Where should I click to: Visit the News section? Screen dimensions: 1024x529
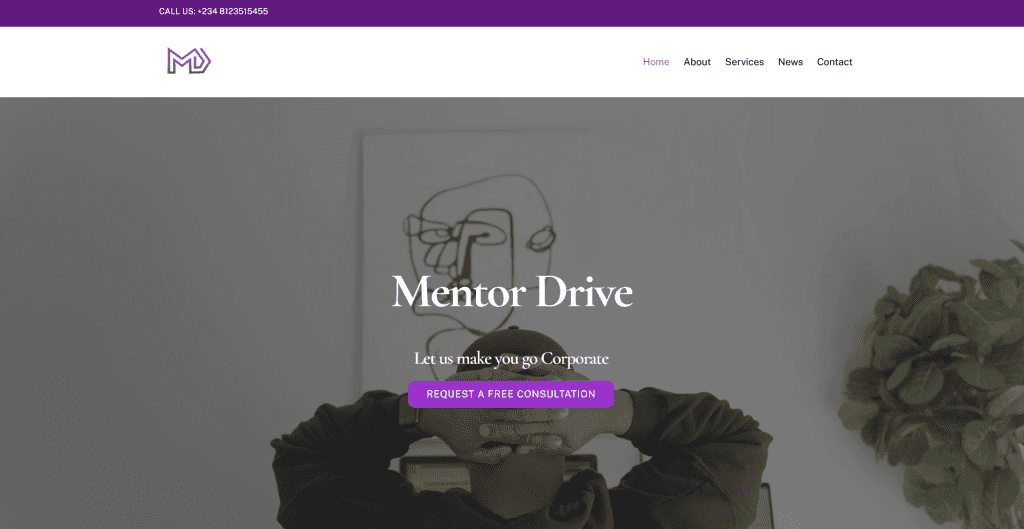tap(790, 62)
